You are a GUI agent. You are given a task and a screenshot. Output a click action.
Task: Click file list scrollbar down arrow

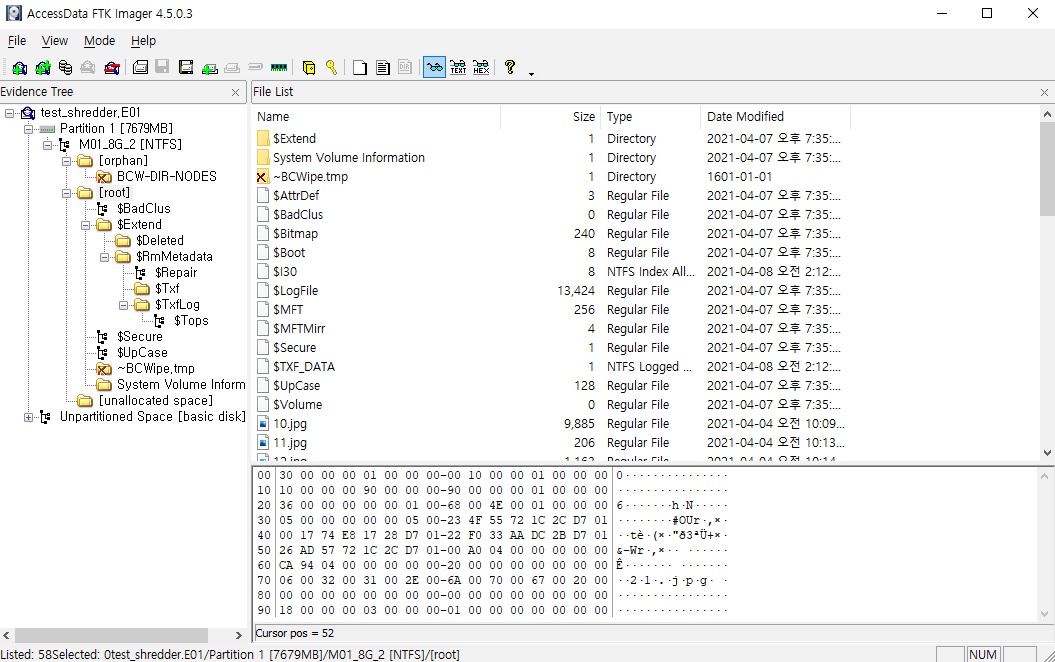click(x=1047, y=453)
